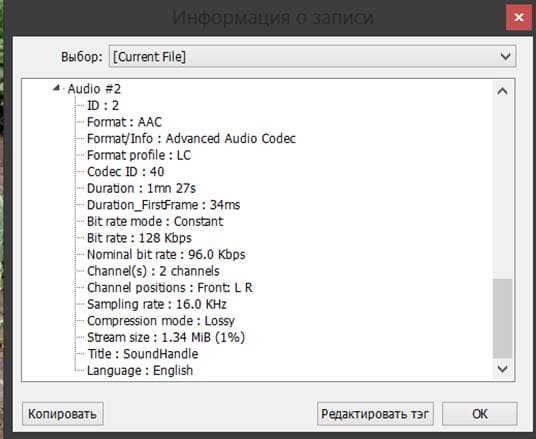Close the Информация о записи dialog
This screenshot has width=536, height=439.
(x=519, y=17)
